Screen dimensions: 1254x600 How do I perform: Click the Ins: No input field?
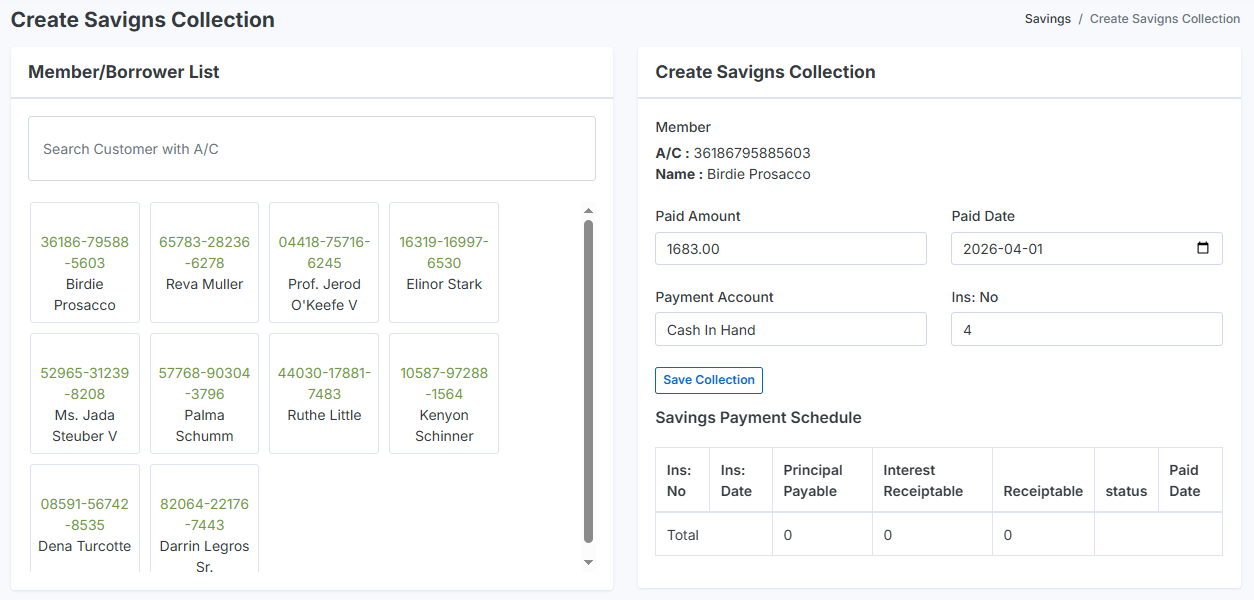pos(1086,330)
